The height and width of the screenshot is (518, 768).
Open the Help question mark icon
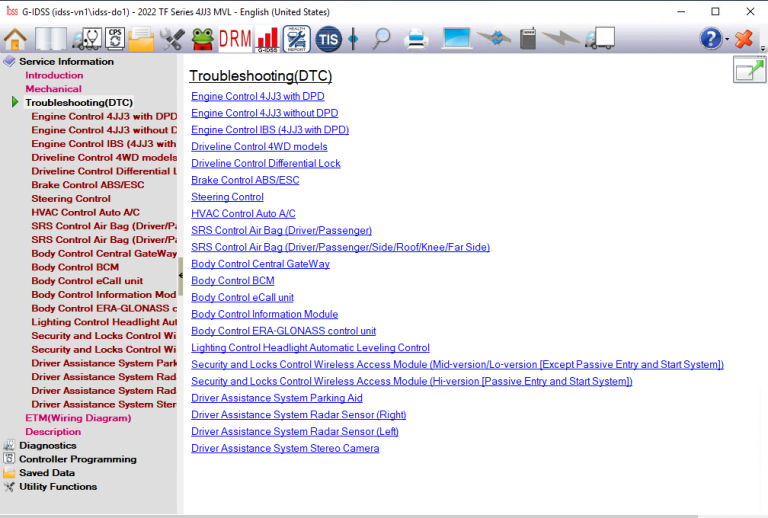point(711,39)
